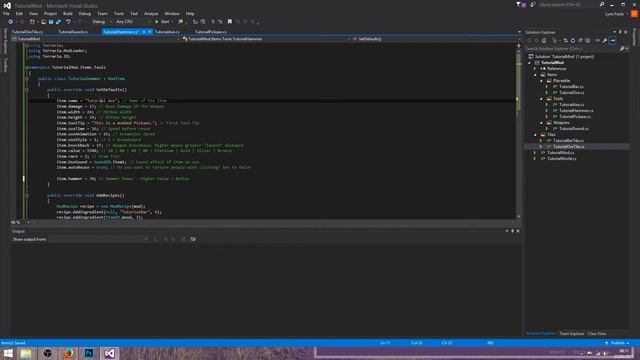Viewport: 640px width, 360px height.
Task: Open the editor zoom percentage dropdown
Action: [21, 222]
